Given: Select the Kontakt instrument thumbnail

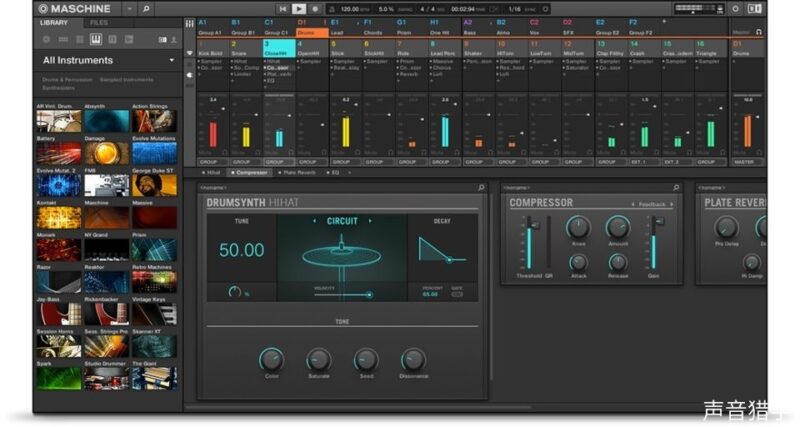Looking at the screenshot, I should [x=59, y=217].
